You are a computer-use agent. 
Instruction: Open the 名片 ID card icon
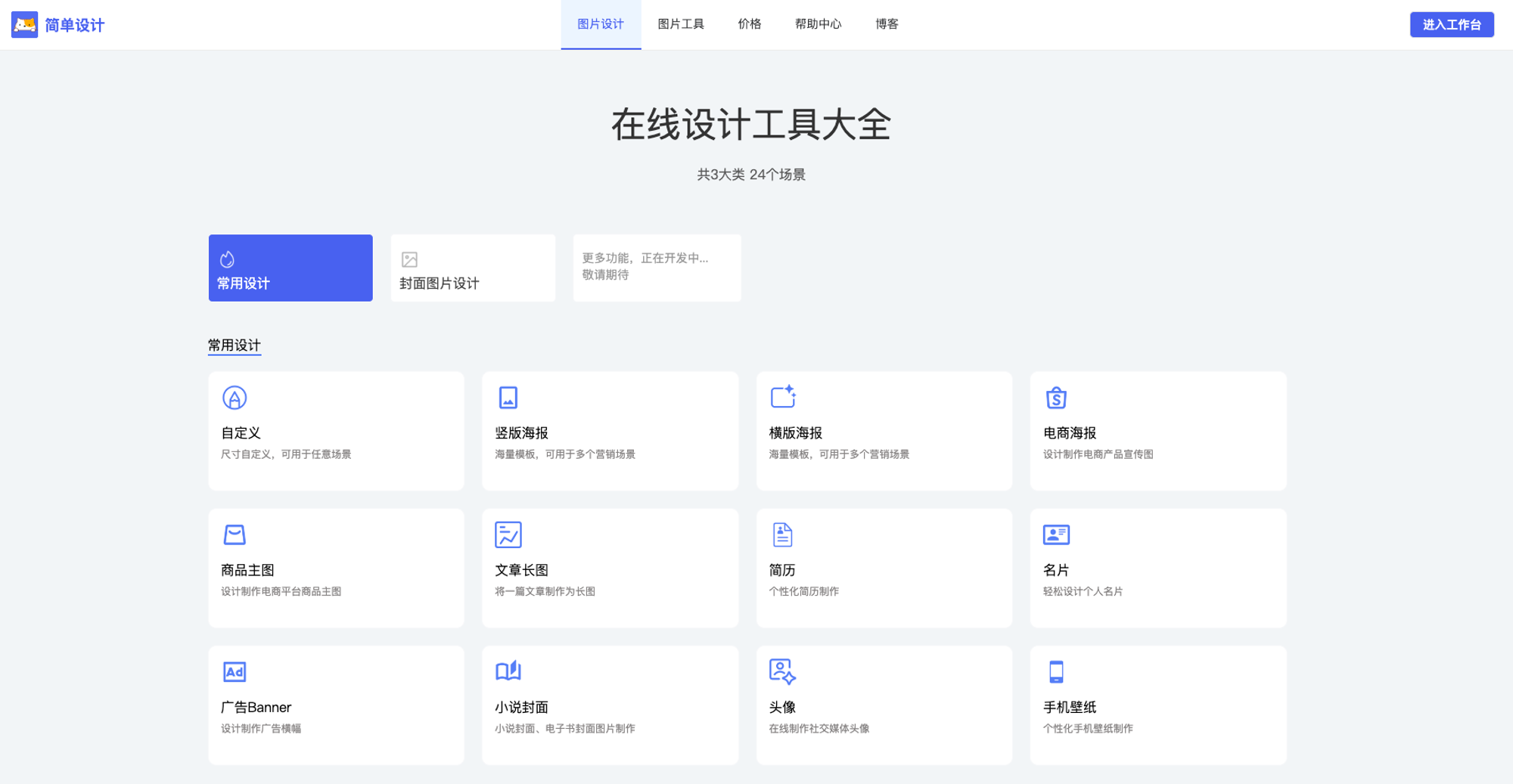pos(1056,535)
